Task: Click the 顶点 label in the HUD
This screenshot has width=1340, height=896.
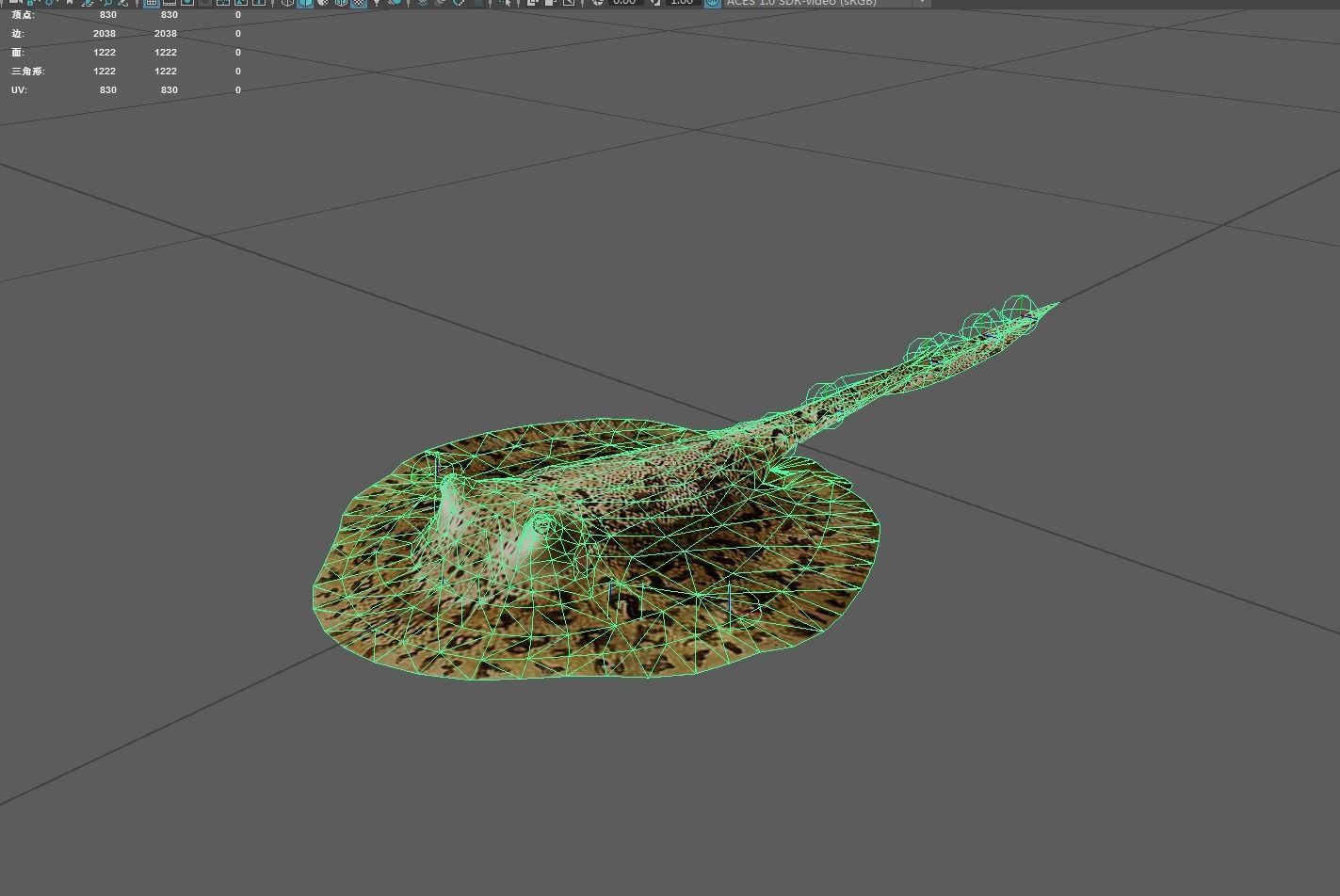Action: pyautogui.click(x=23, y=15)
